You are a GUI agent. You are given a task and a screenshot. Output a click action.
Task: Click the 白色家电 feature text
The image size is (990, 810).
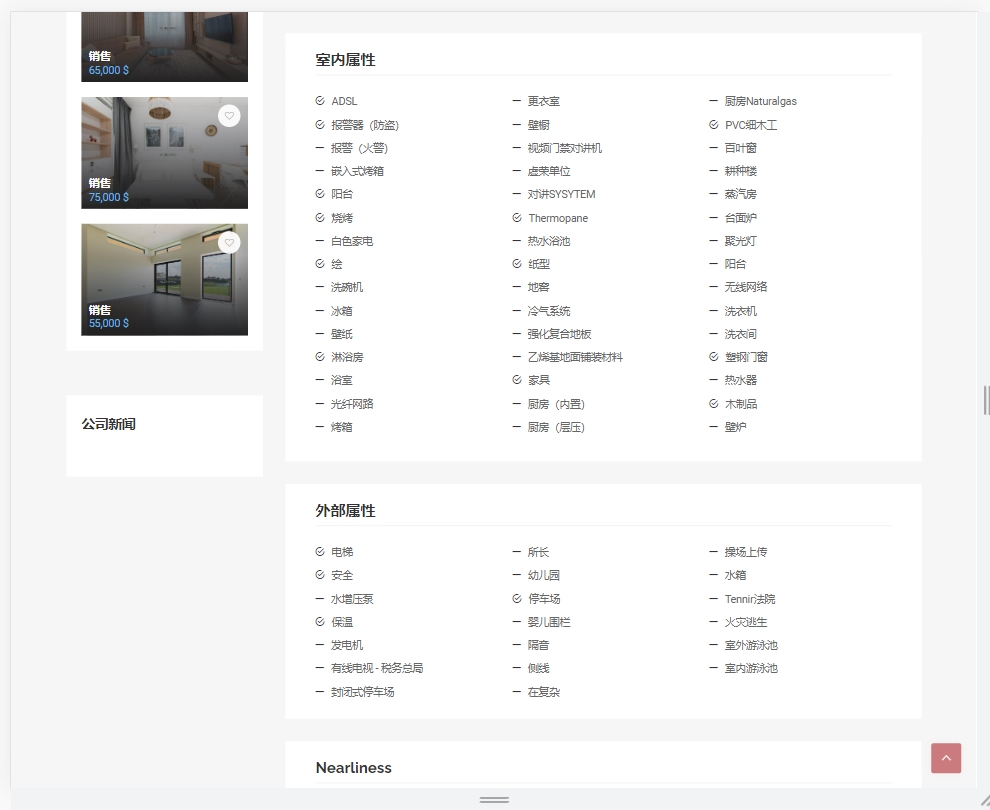pos(352,241)
